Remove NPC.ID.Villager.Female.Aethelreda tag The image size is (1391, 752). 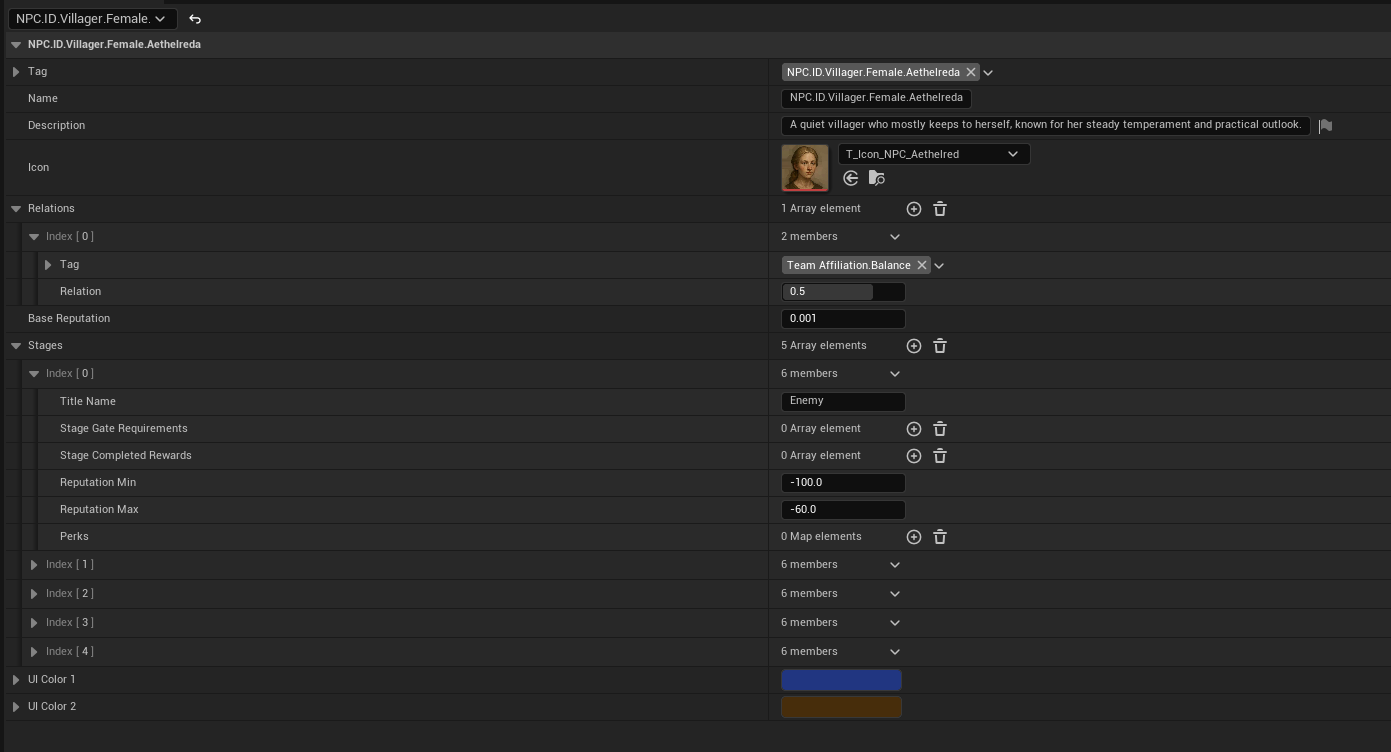(971, 72)
